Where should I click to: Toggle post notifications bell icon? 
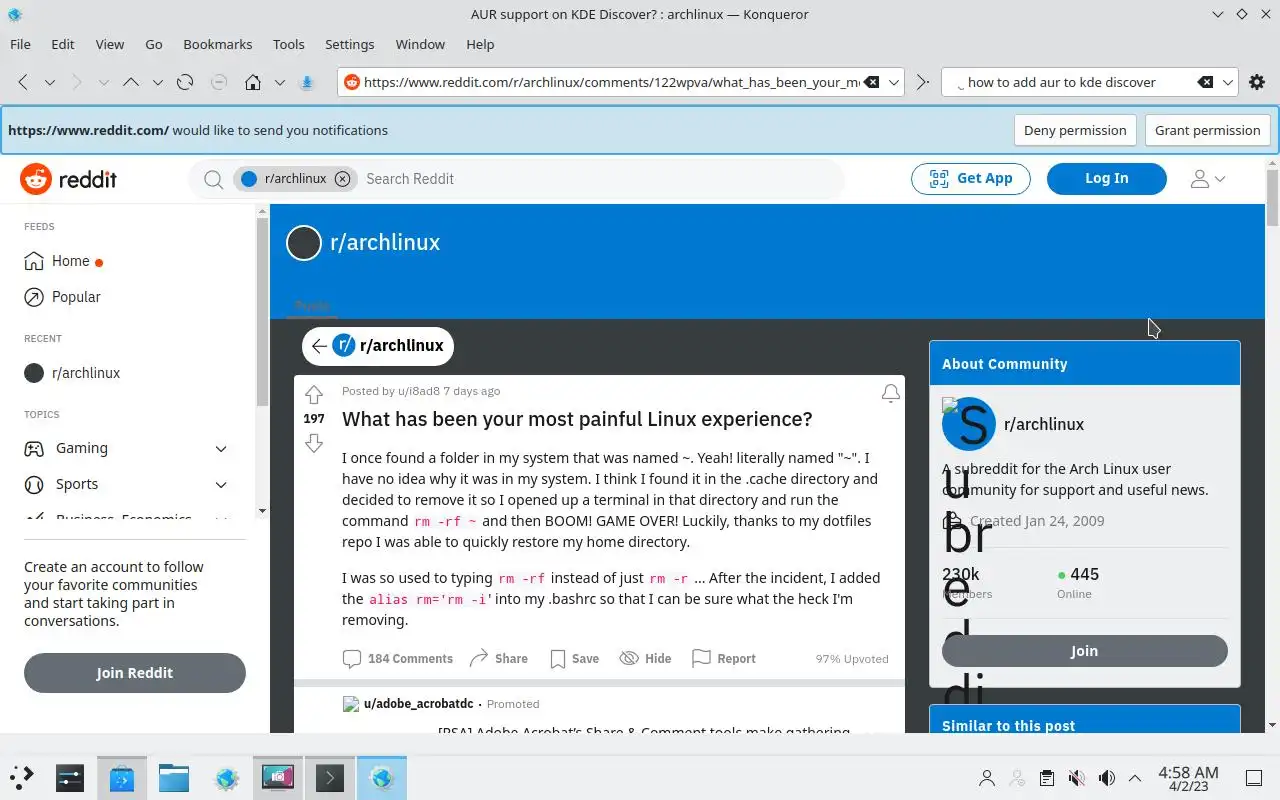click(890, 394)
